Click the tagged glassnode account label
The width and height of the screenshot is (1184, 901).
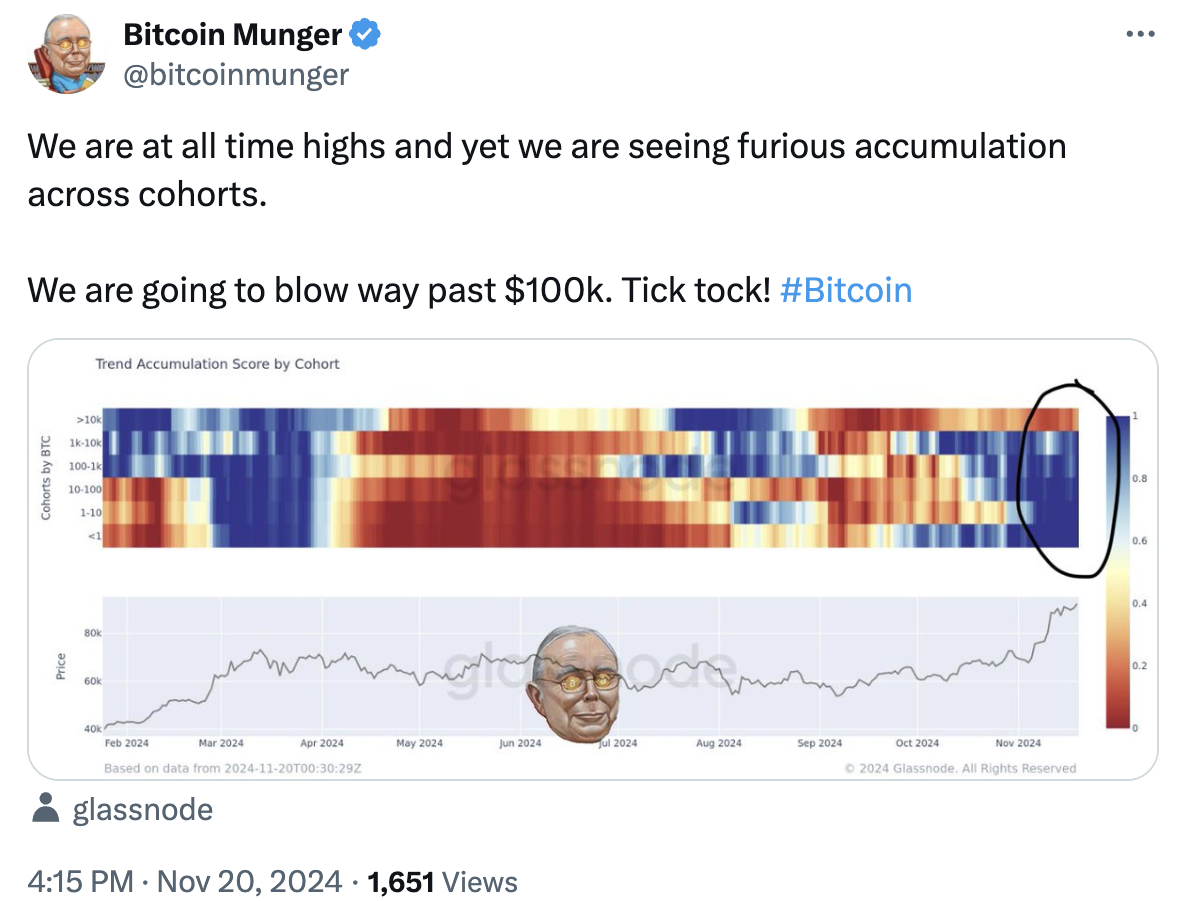pyautogui.click(x=142, y=808)
